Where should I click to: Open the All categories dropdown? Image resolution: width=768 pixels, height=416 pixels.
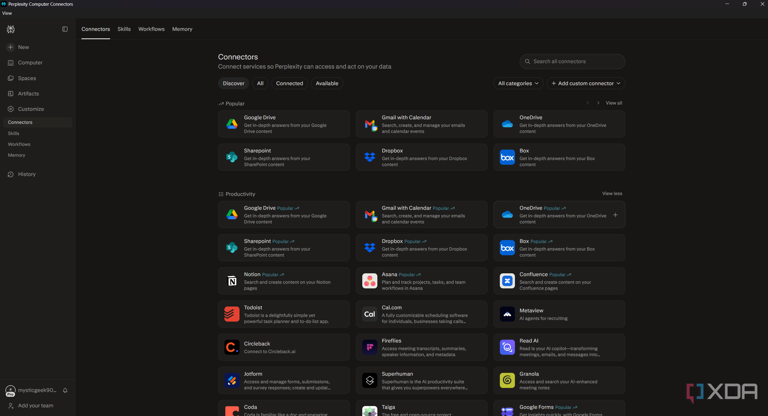pos(518,83)
